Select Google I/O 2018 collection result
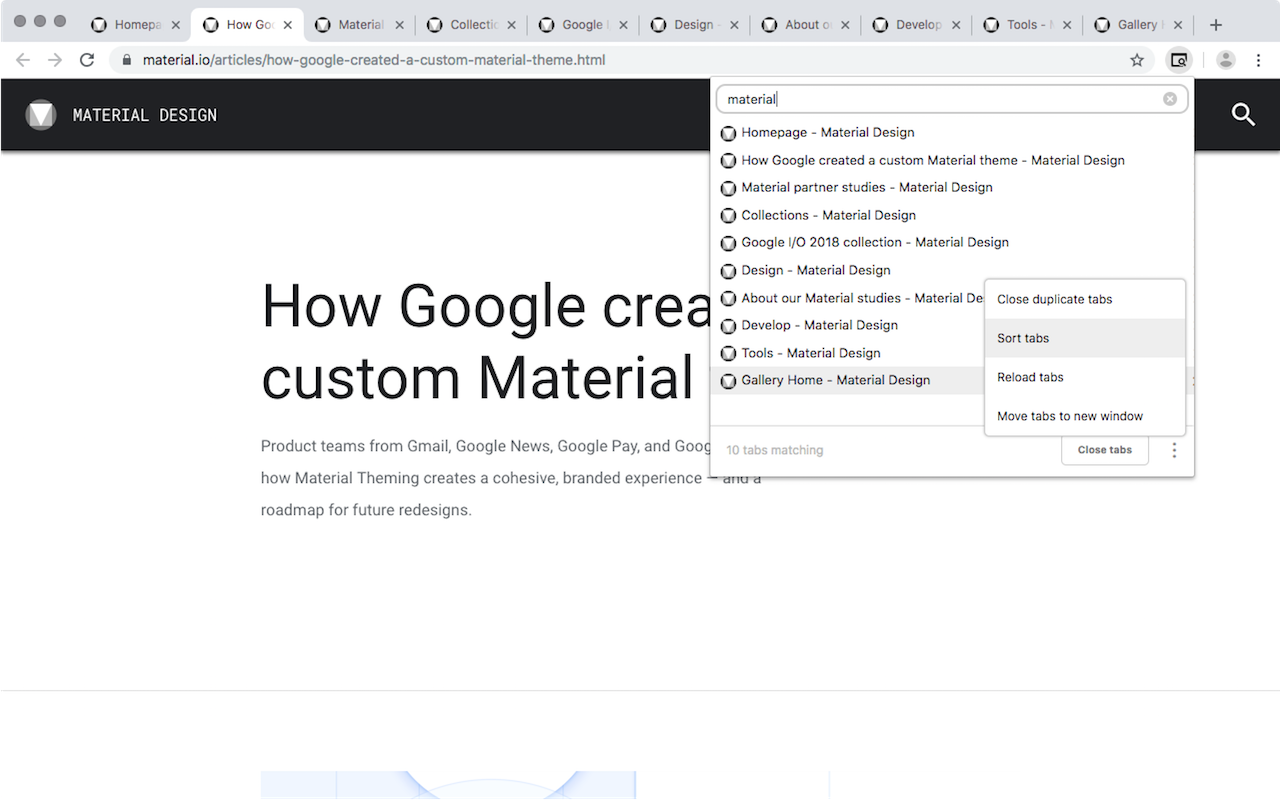Viewport: 1280px width, 800px height. (x=952, y=242)
